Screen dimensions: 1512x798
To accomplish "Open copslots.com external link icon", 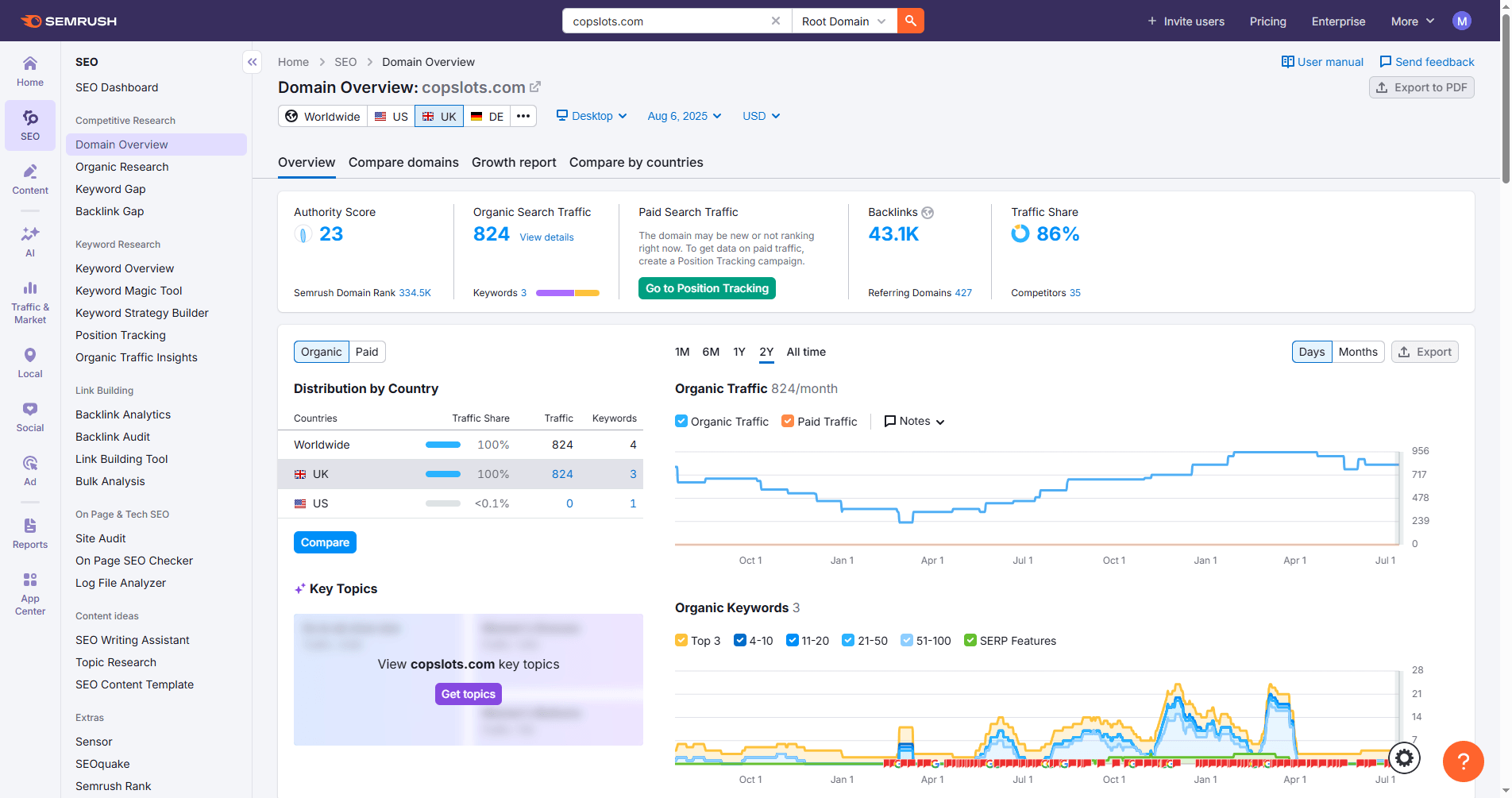I will tap(535, 87).
